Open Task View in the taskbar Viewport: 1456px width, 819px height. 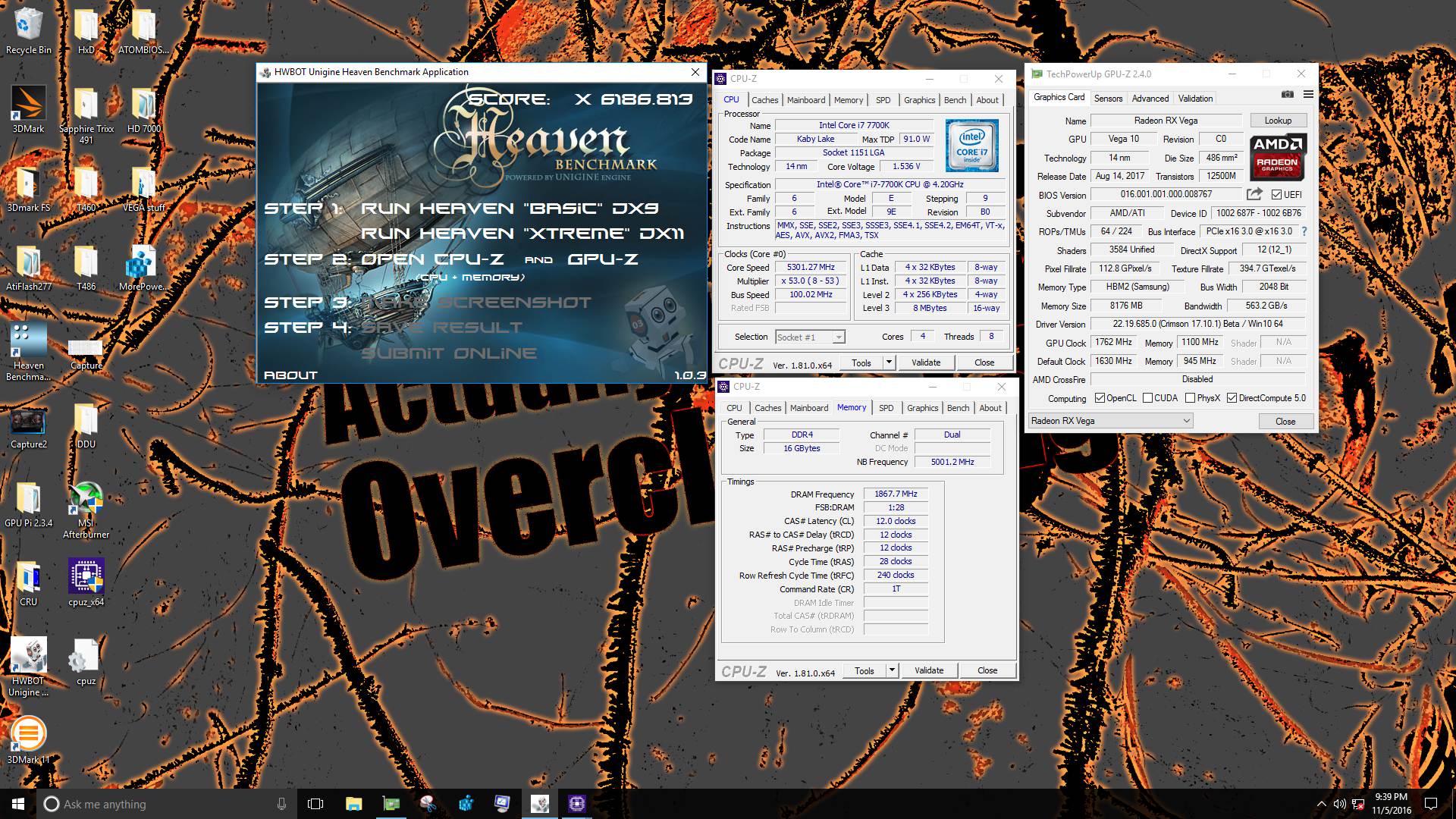pyautogui.click(x=315, y=804)
